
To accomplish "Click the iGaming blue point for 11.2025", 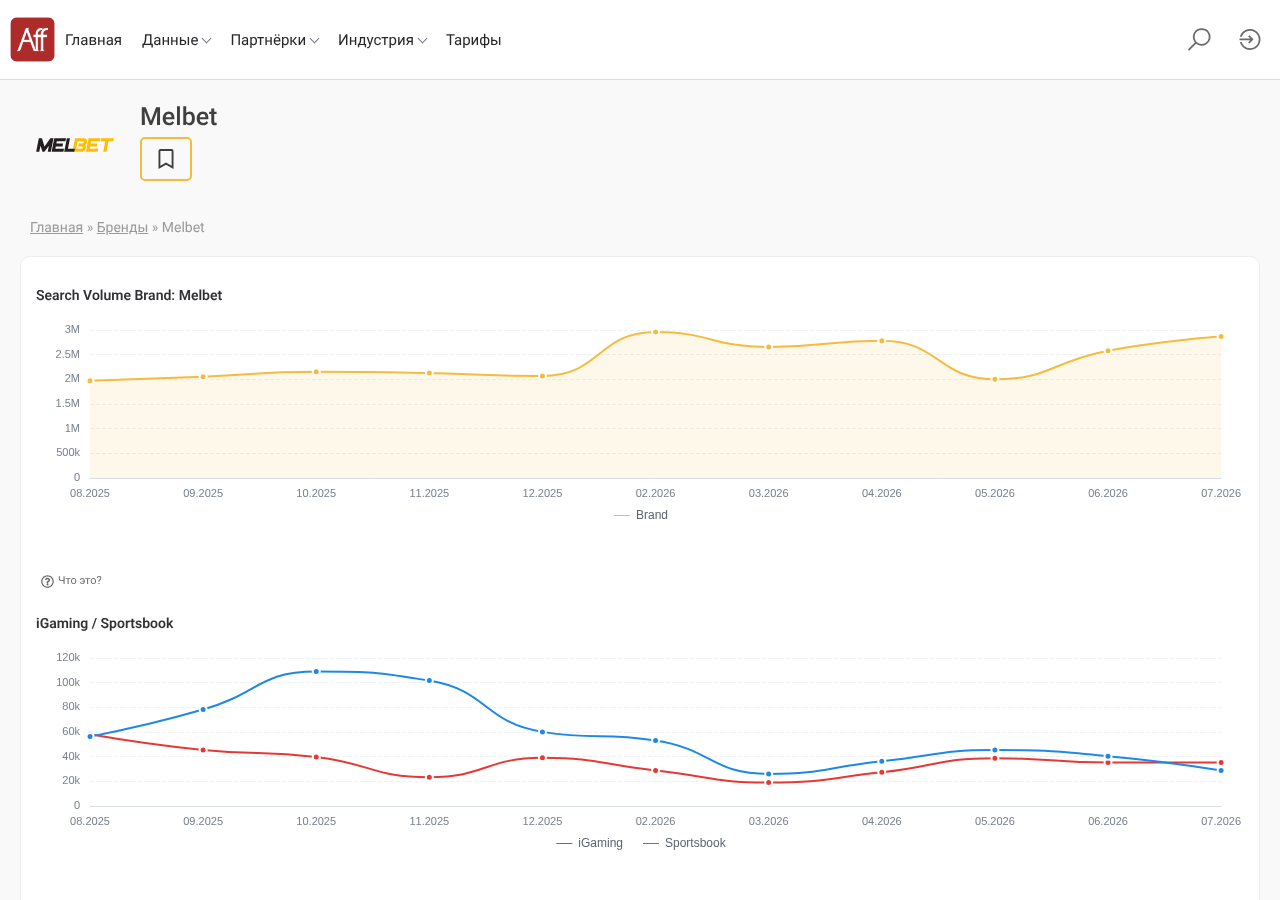I will point(429,681).
